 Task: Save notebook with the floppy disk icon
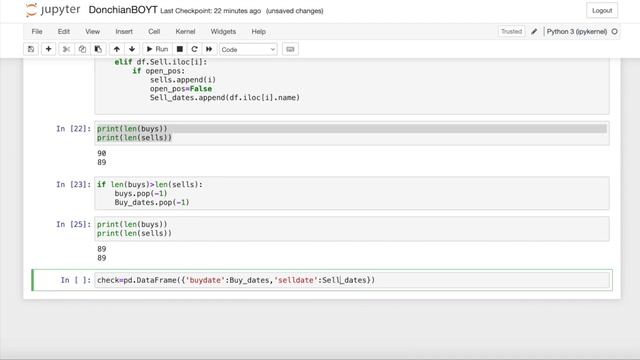pyautogui.click(x=31, y=49)
